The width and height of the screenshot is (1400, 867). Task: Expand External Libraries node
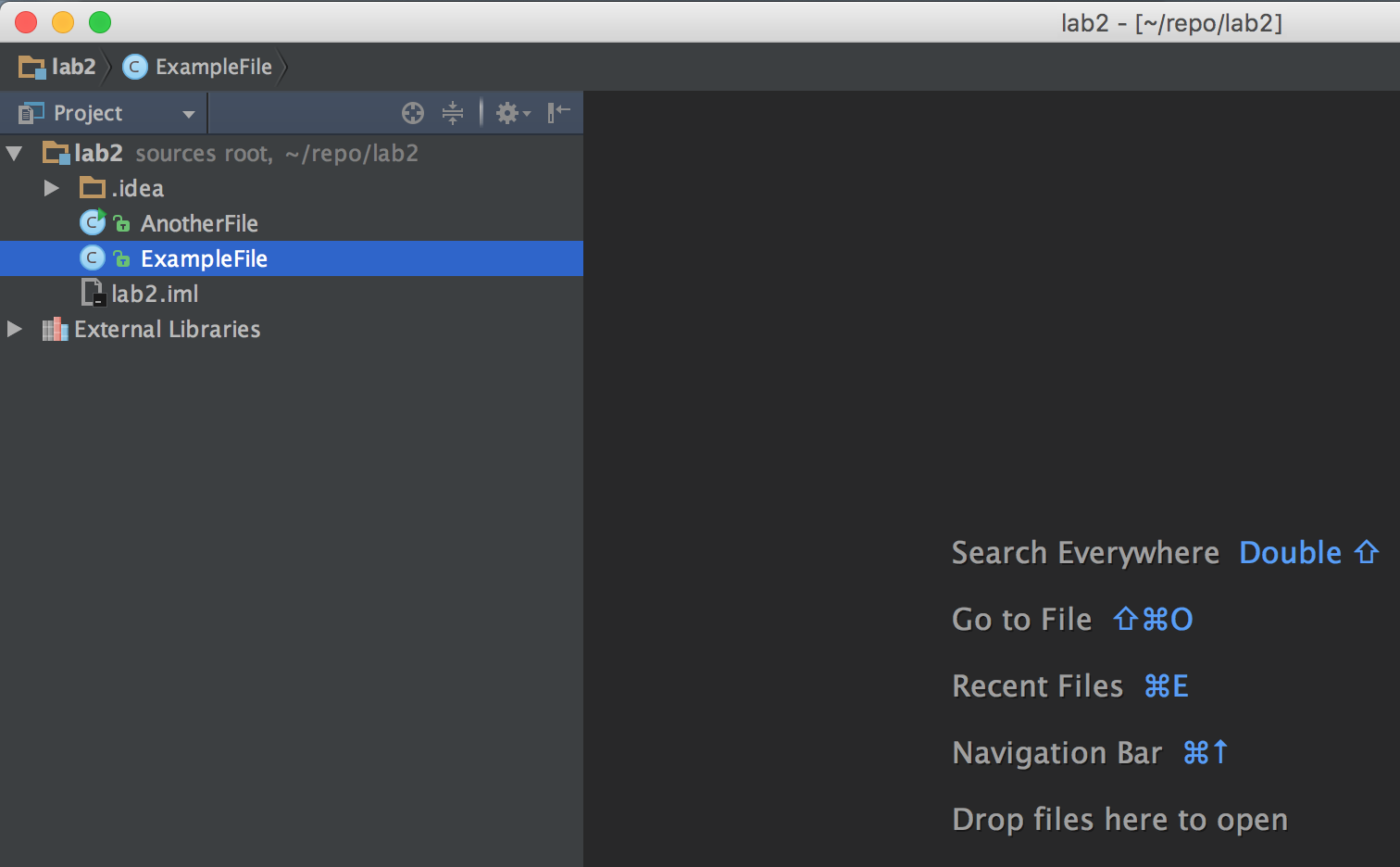[15, 329]
